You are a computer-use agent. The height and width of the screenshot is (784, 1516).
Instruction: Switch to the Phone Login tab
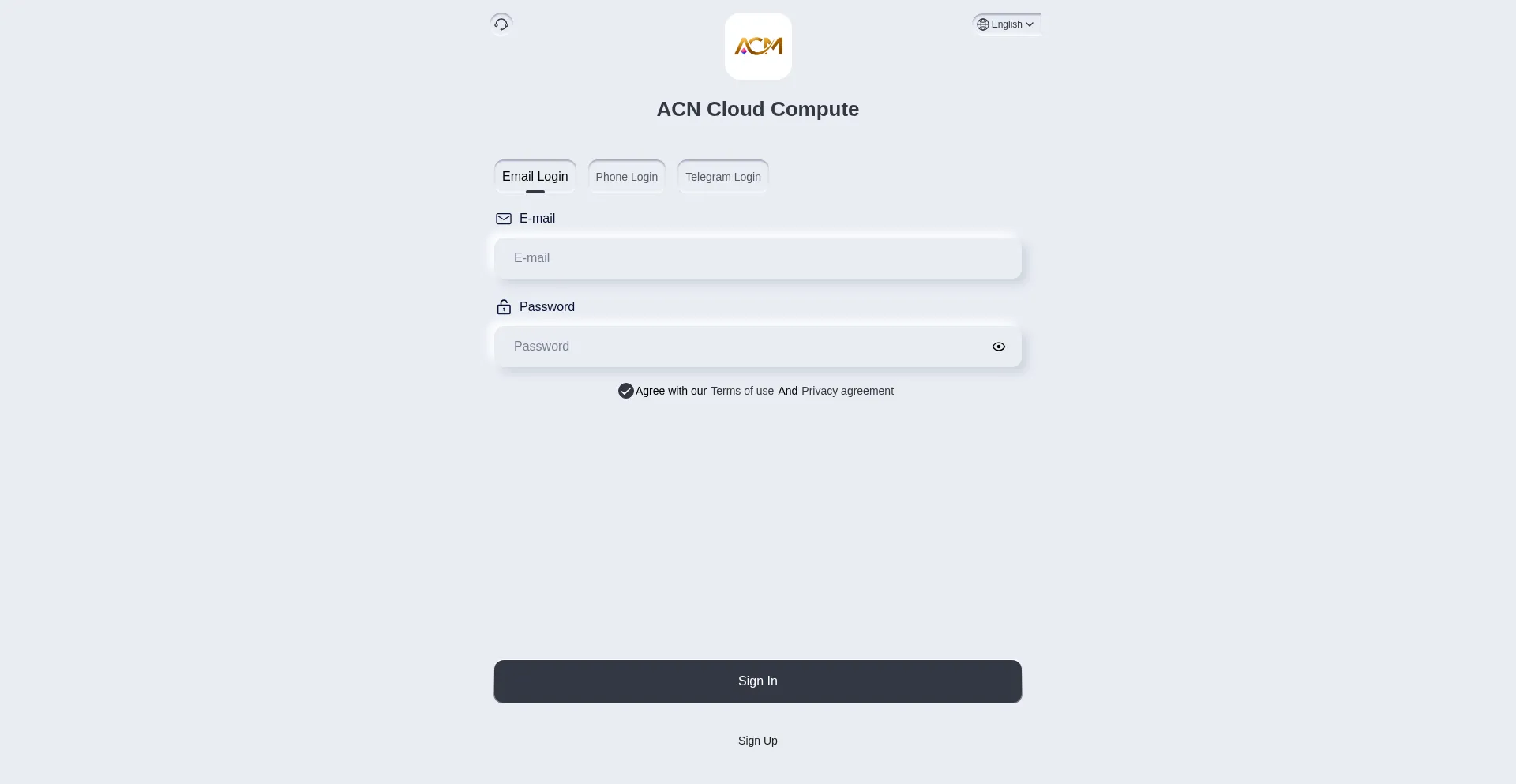point(626,176)
